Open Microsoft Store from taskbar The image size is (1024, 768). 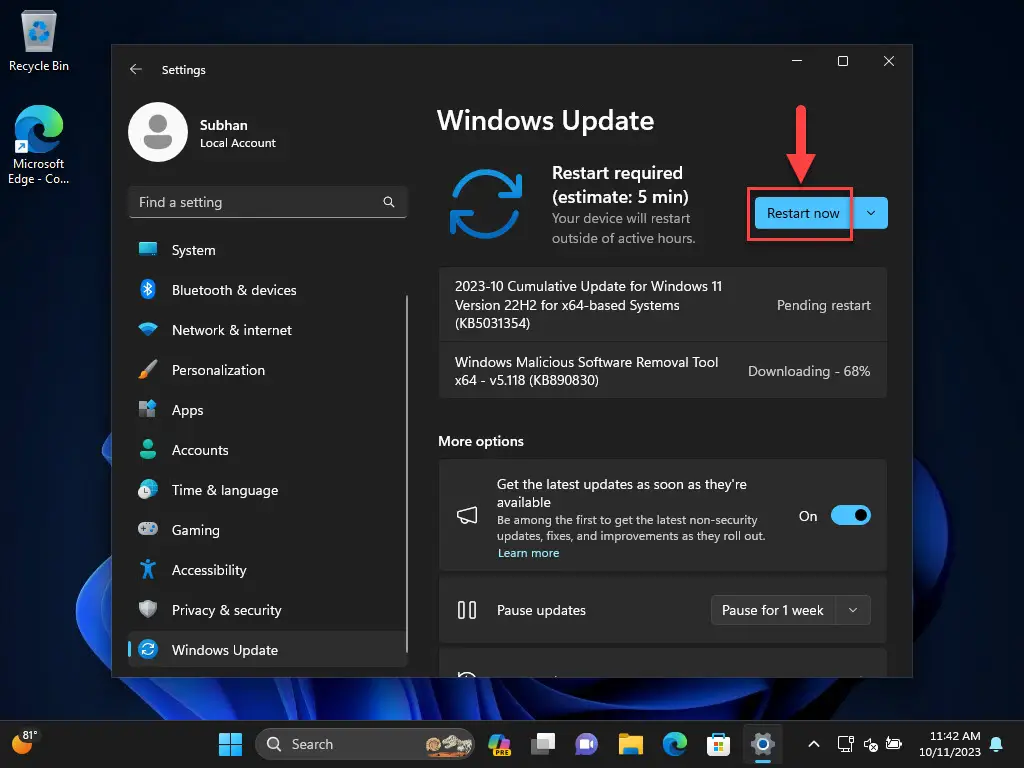718,744
